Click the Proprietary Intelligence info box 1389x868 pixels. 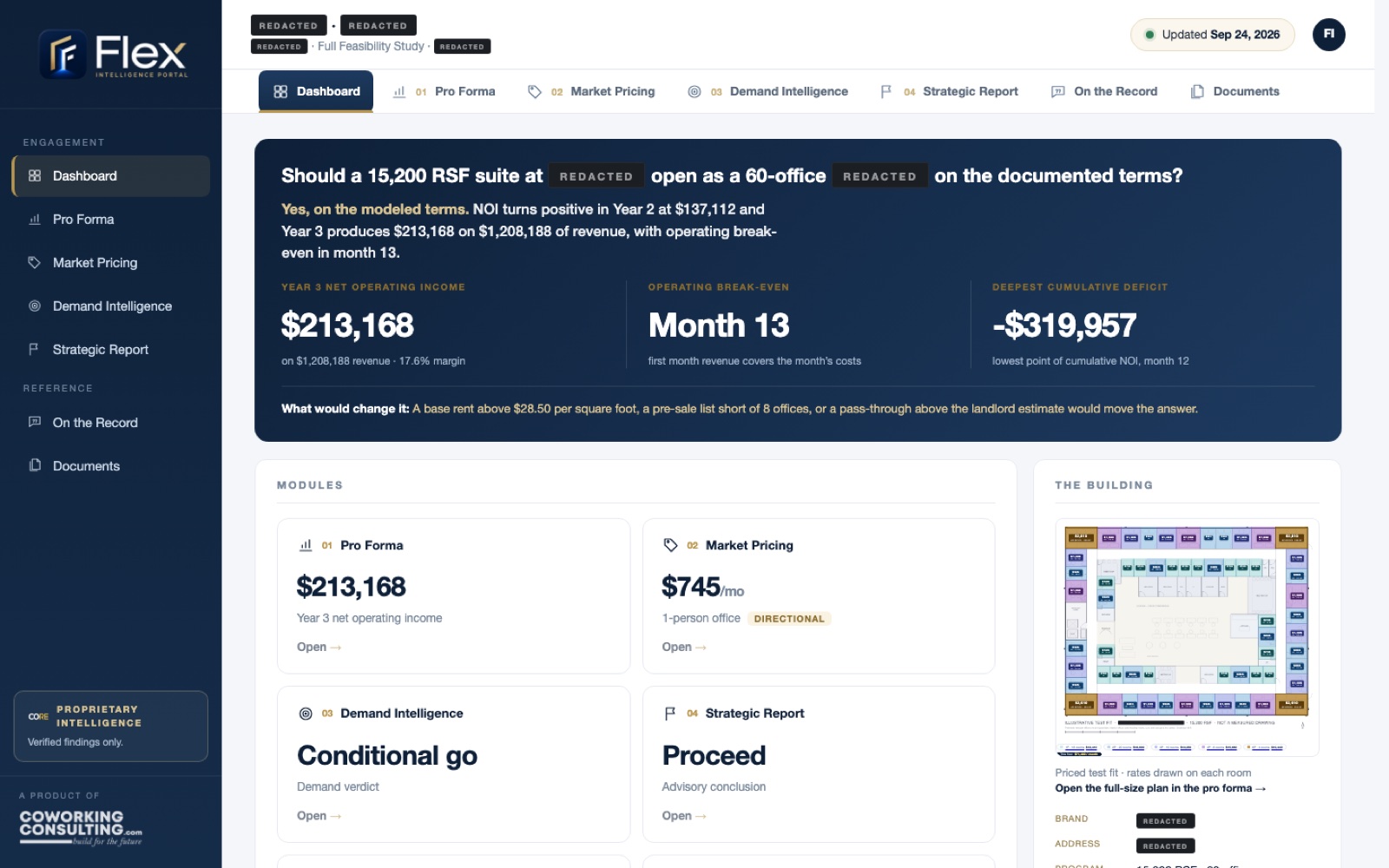[111, 726]
